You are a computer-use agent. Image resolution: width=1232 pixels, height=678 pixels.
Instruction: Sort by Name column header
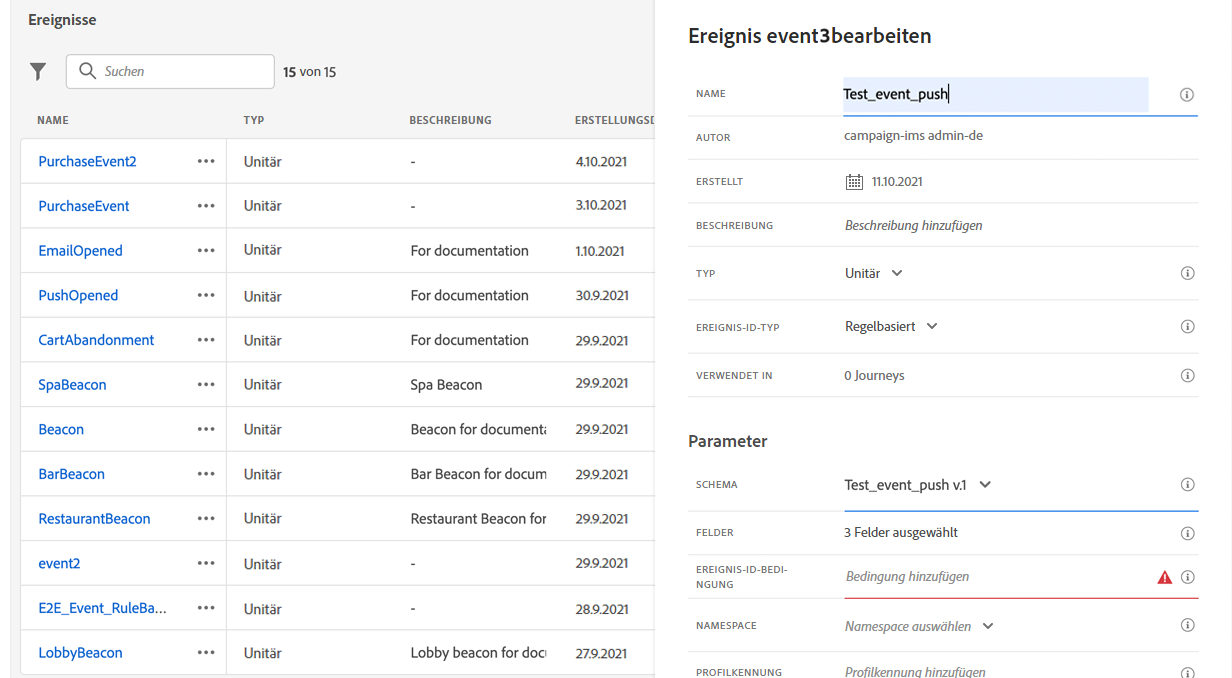(x=53, y=120)
